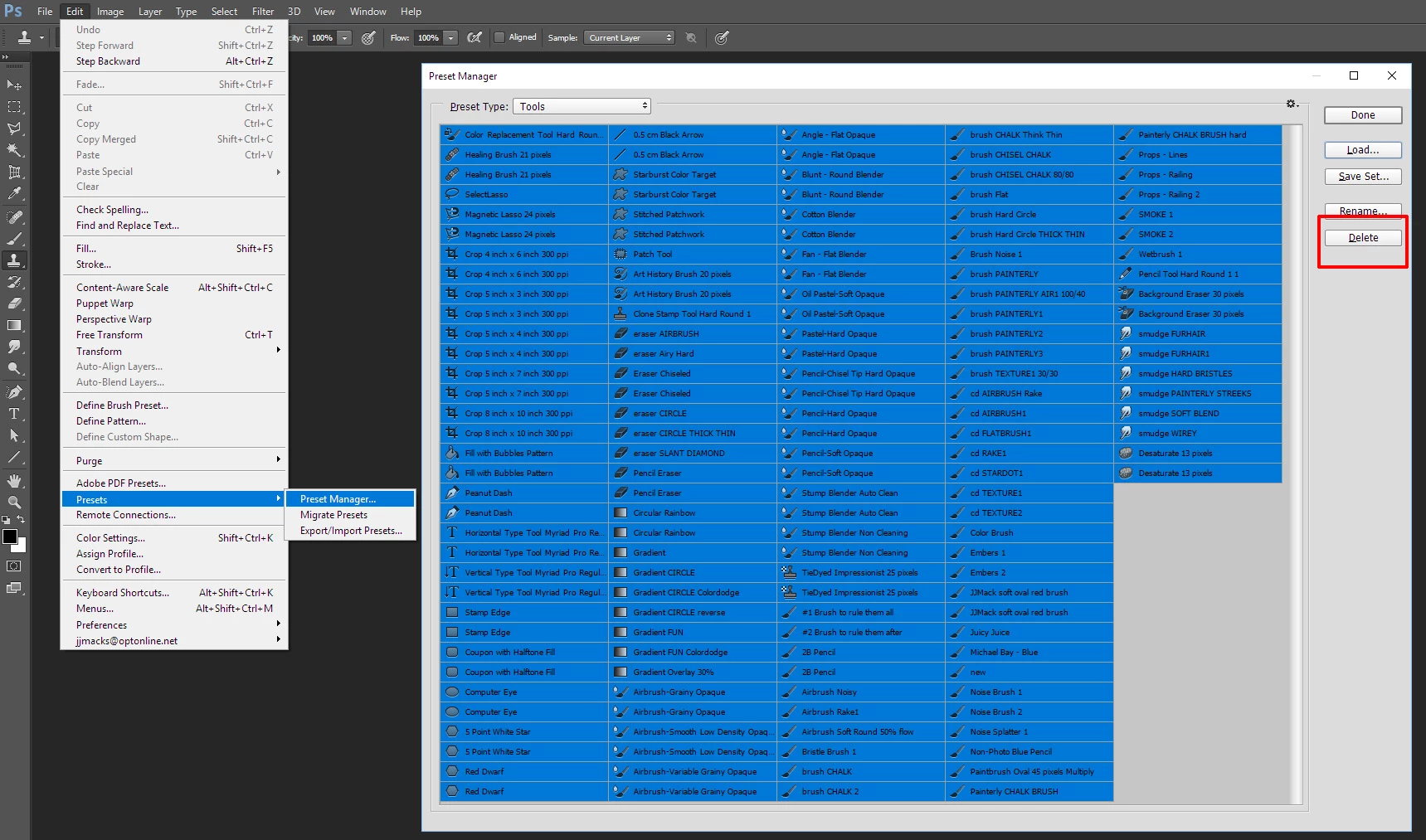Image resolution: width=1426 pixels, height=840 pixels.
Task: Click the Load button
Action: pyautogui.click(x=1363, y=150)
